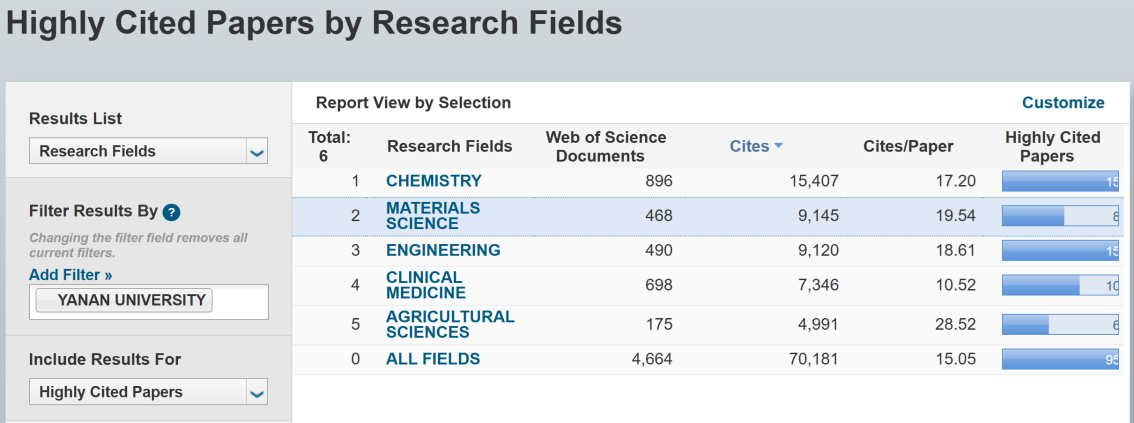The image size is (1134, 423).
Task: Click the Materials Science highly cited bar
Action: point(1060,216)
